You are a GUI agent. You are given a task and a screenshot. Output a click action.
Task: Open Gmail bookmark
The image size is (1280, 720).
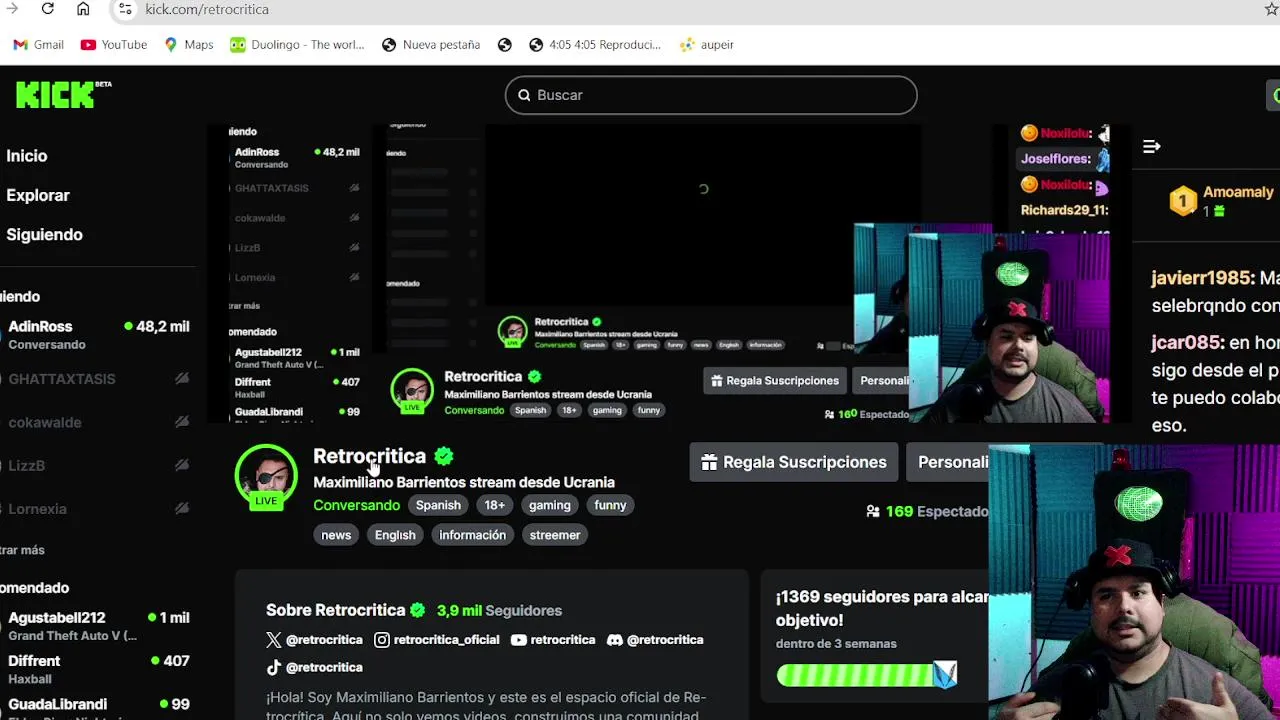39,45
